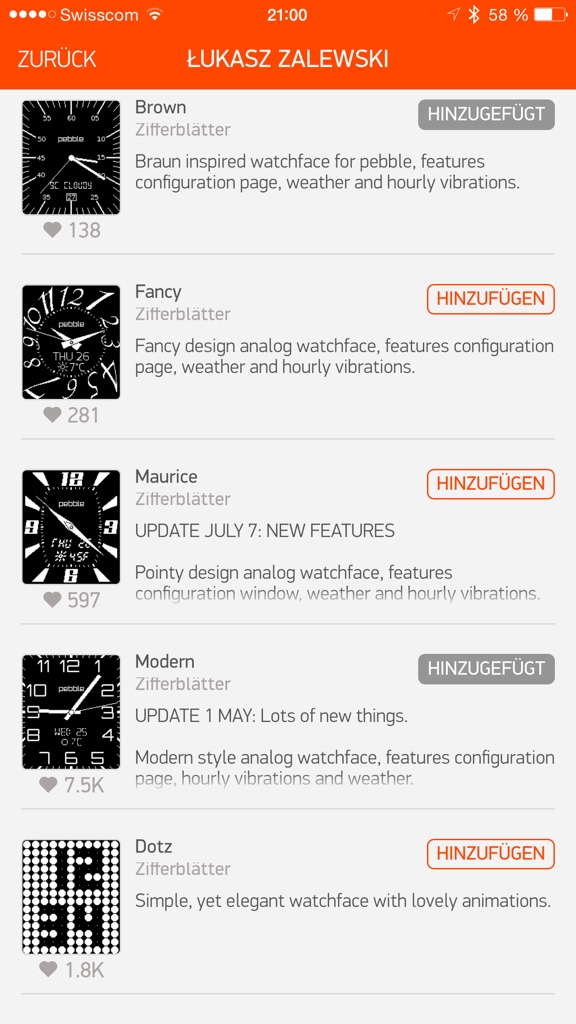Go back with the ZURÜCK button
The height and width of the screenshot is (1024, 576).
point(57,59)
